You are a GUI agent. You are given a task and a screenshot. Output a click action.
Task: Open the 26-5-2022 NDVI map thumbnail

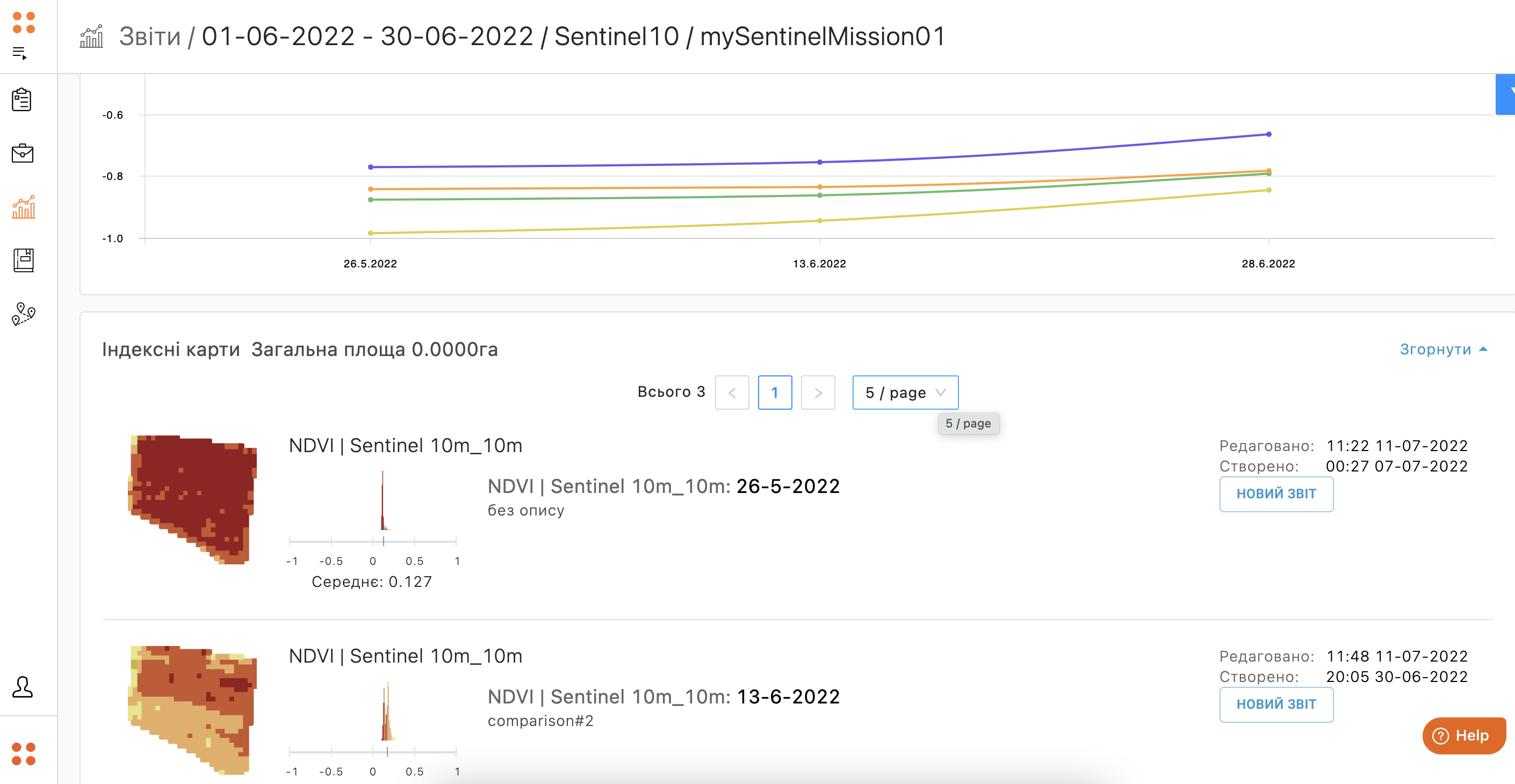pyautogui.click(x=192, y=499)
